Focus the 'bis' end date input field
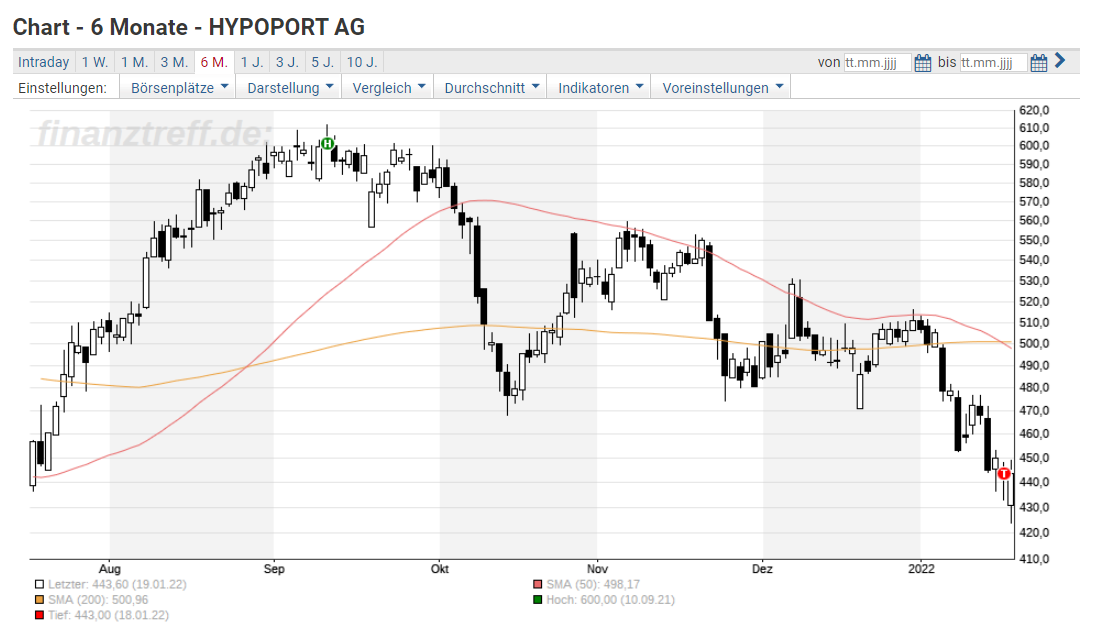 pyautogui.click(x=993, y=63)
